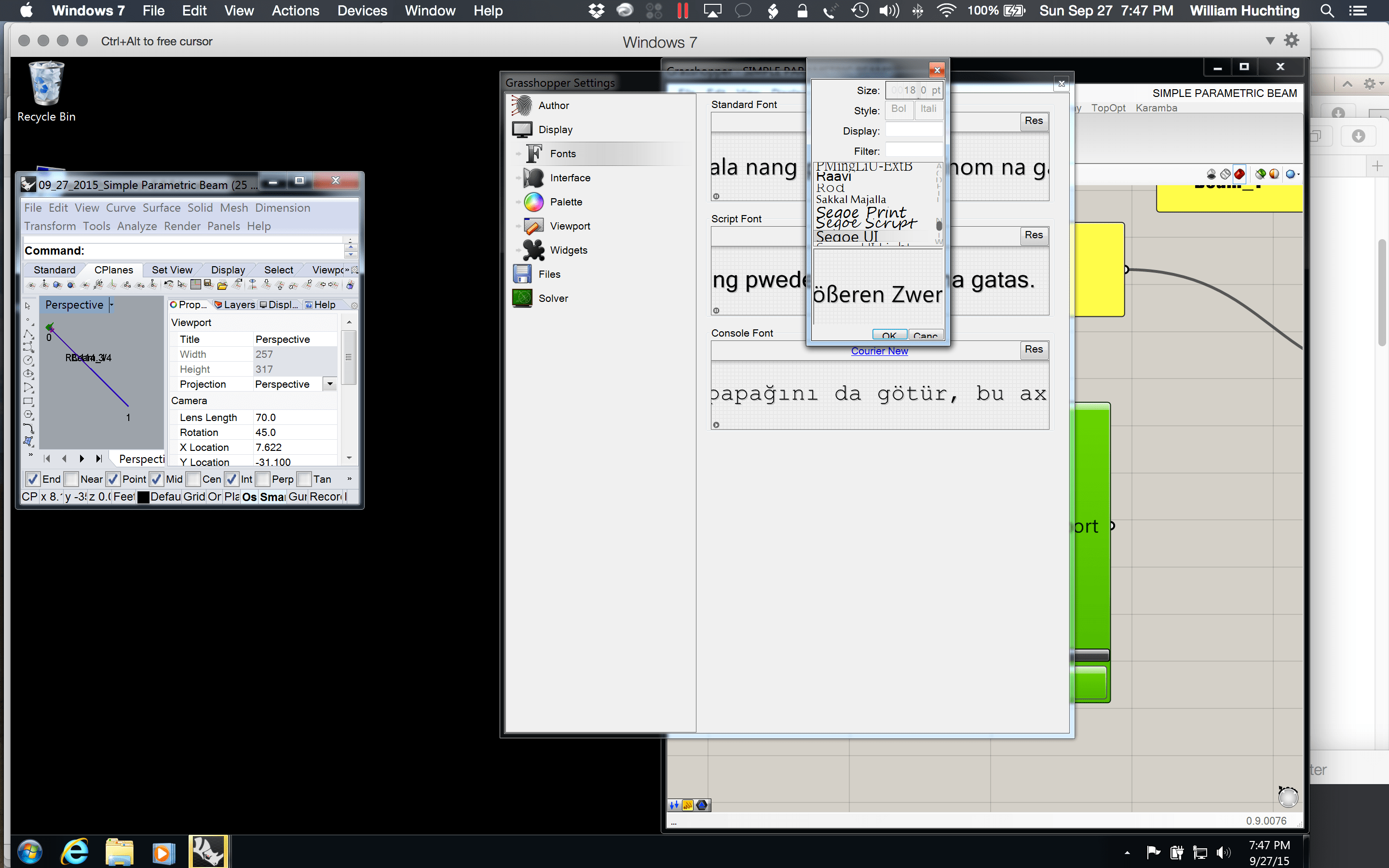
Task: Reset the Standard Font
Action: [x=1034, y=121]
